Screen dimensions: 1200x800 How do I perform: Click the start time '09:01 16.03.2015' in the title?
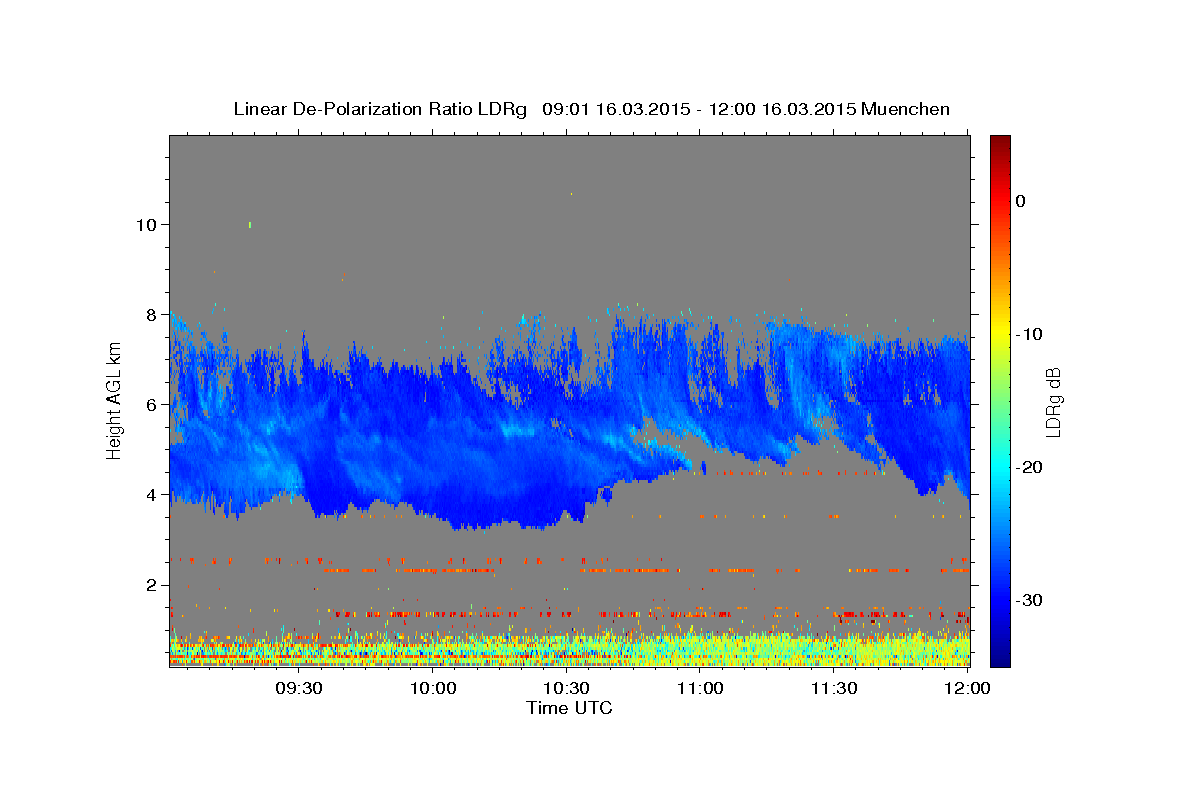[615, 109]
